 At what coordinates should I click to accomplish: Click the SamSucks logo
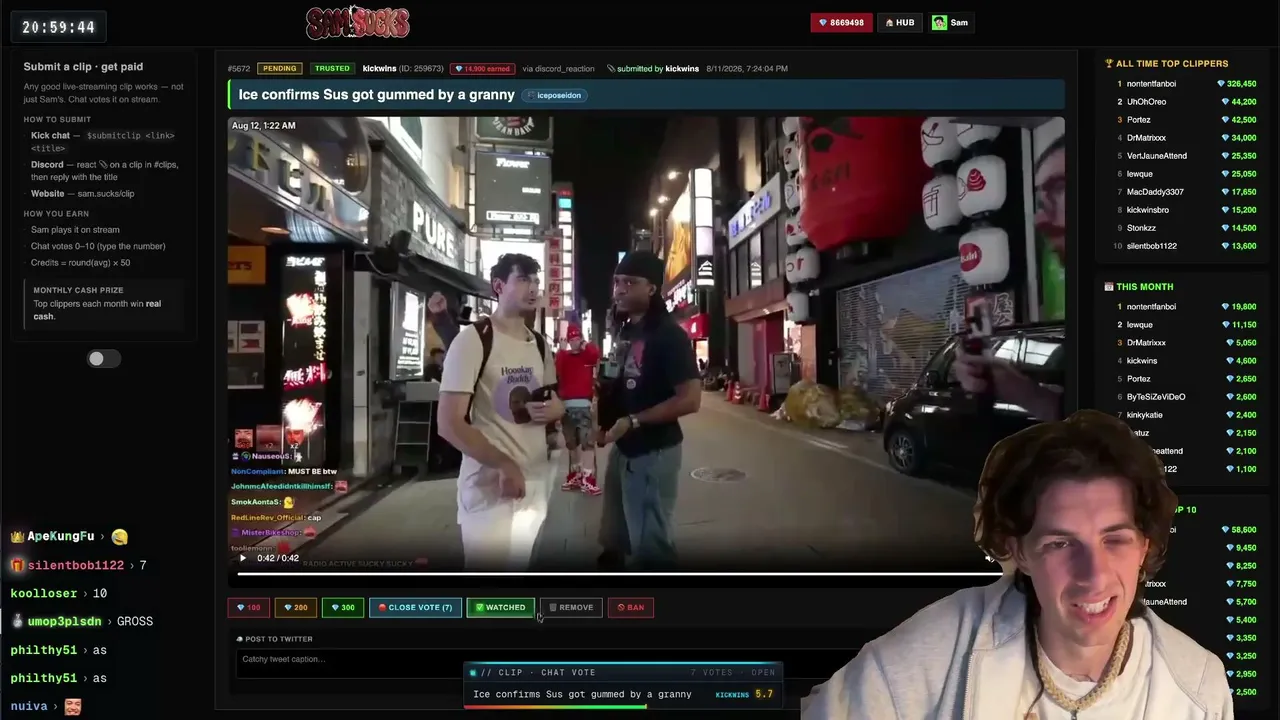point(357,22)
